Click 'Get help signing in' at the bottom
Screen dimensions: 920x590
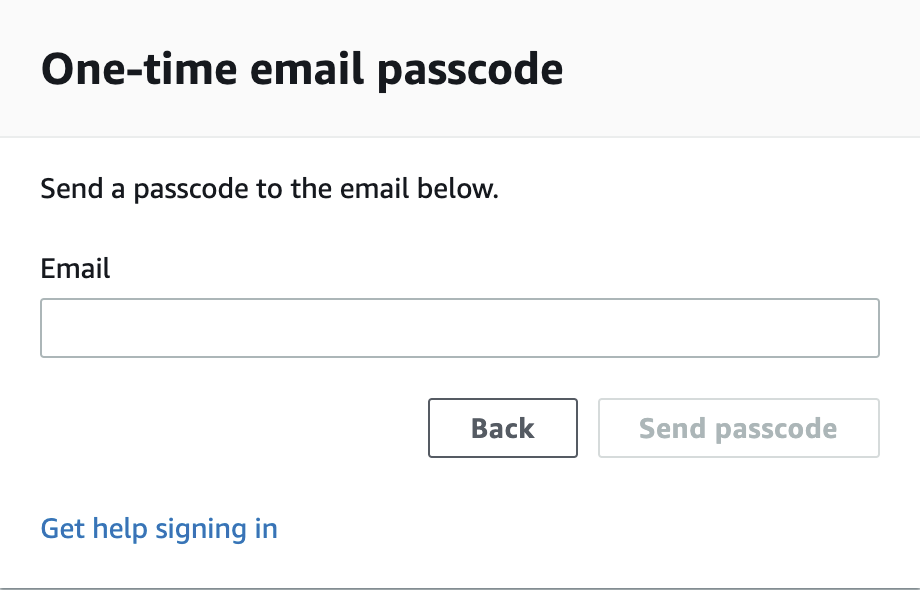[x=159, y=529]
